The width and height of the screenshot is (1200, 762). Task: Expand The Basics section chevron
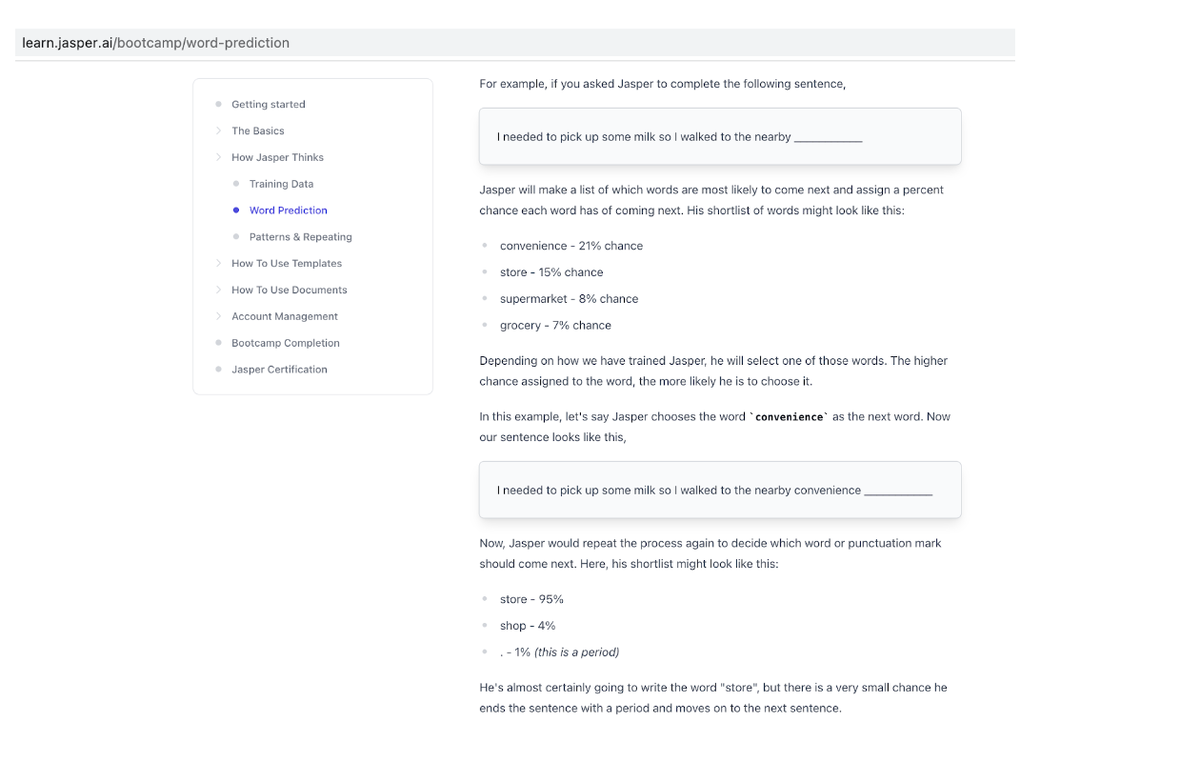[218, 131]
